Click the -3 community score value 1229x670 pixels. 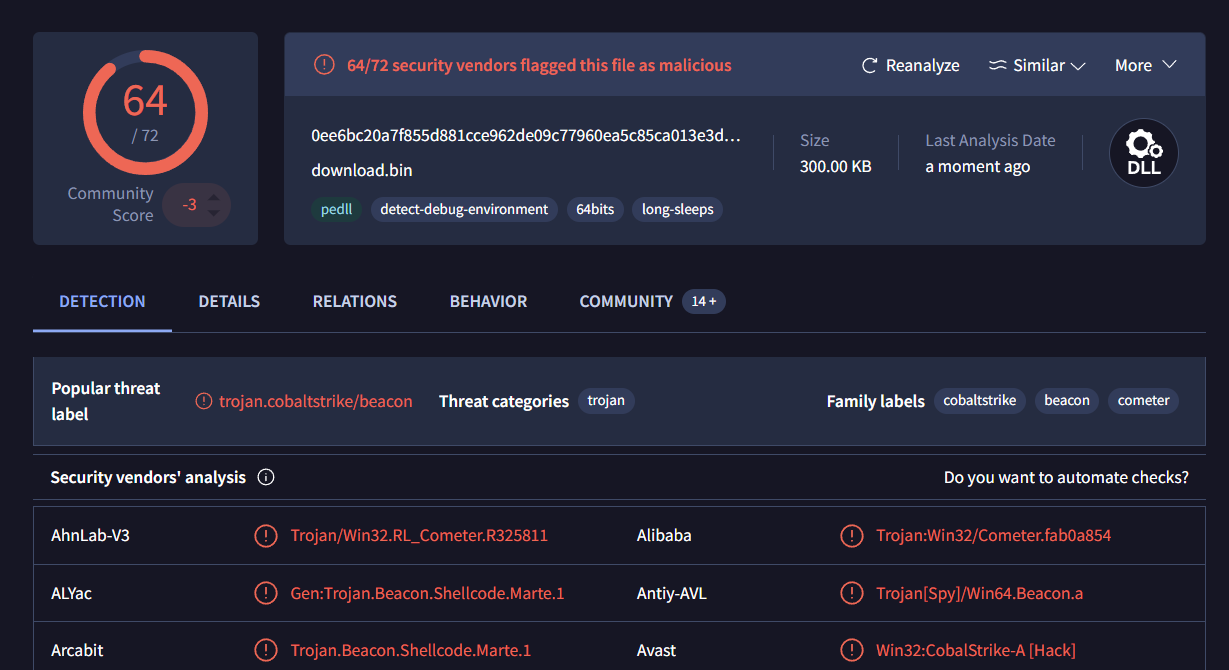pos(189,205)
